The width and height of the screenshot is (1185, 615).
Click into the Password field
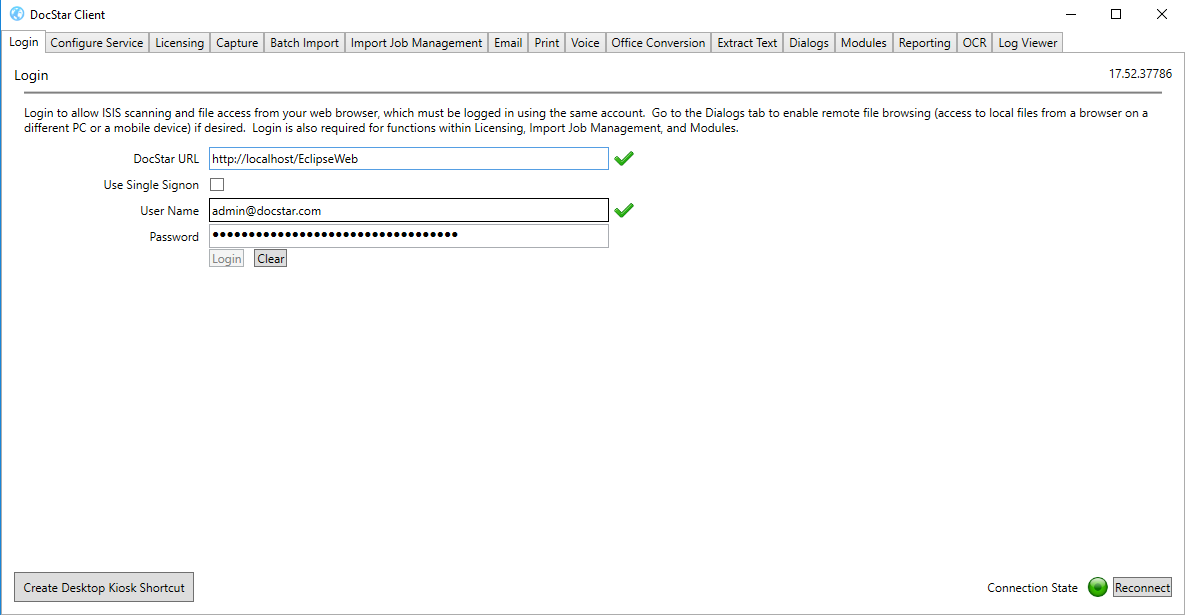click(409, 236)
